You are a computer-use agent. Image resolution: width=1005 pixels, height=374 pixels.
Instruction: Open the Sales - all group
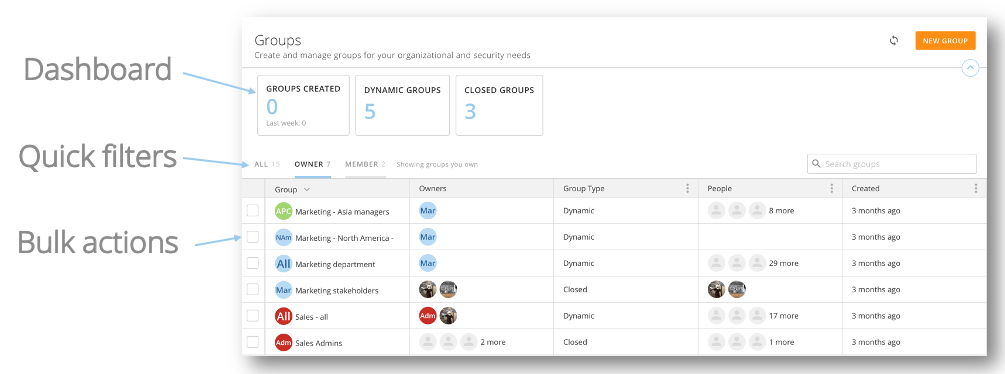[x=312, y=316]
